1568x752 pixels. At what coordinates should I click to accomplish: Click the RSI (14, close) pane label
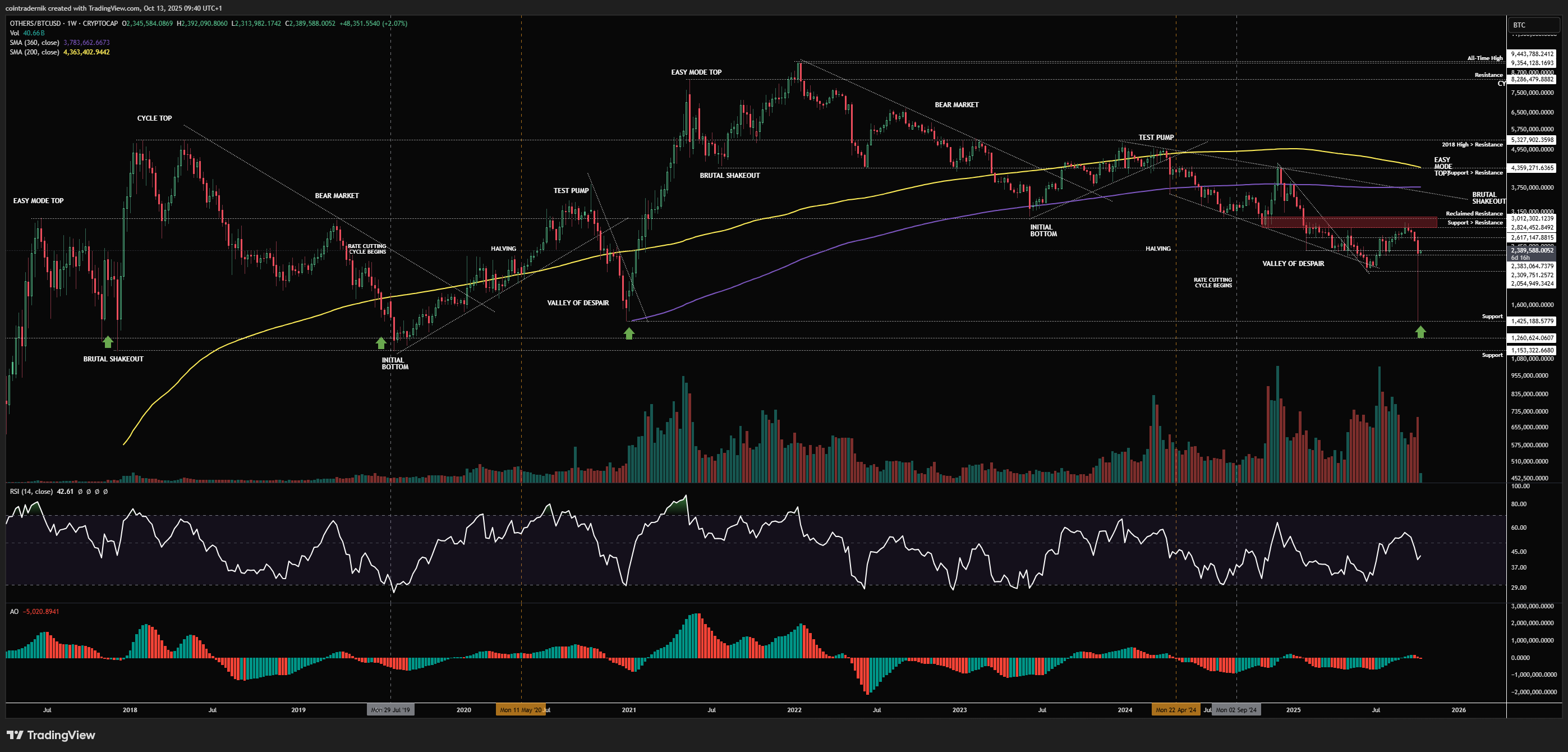coord(31,492)
